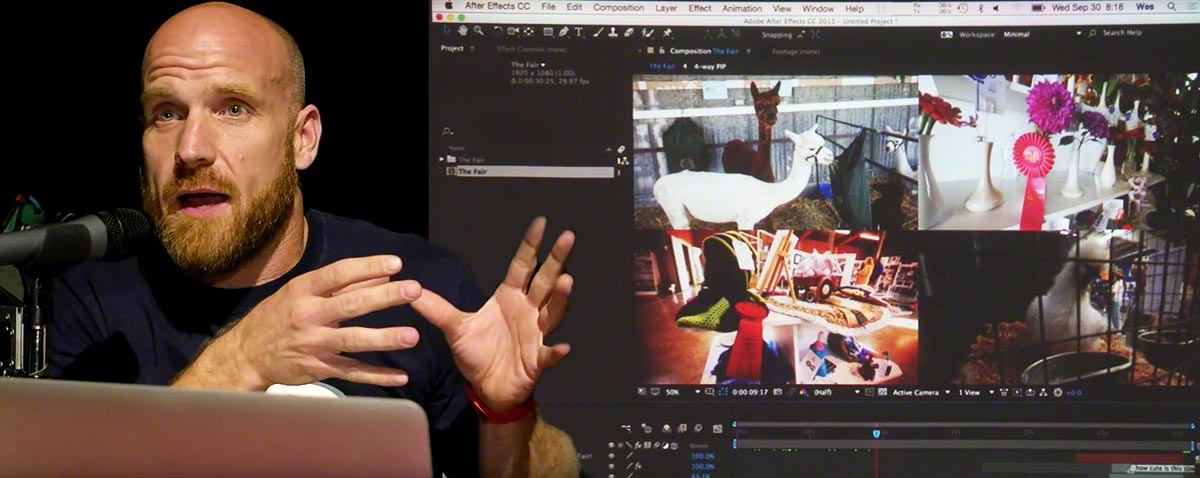Click the 4-way PIP breadcrumb

(710, 66)
